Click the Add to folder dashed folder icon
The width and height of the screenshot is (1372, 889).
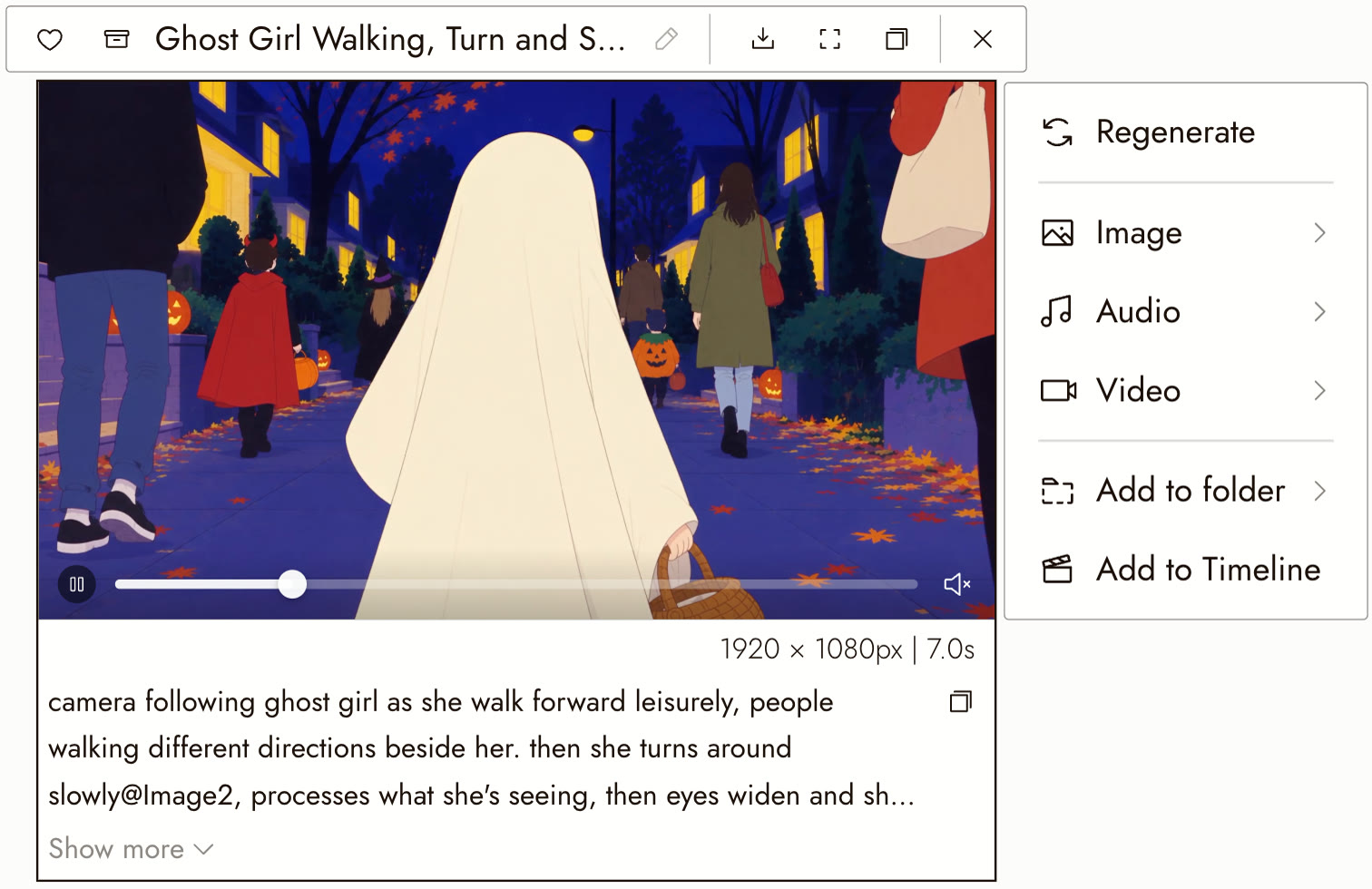click(1057, 491)
